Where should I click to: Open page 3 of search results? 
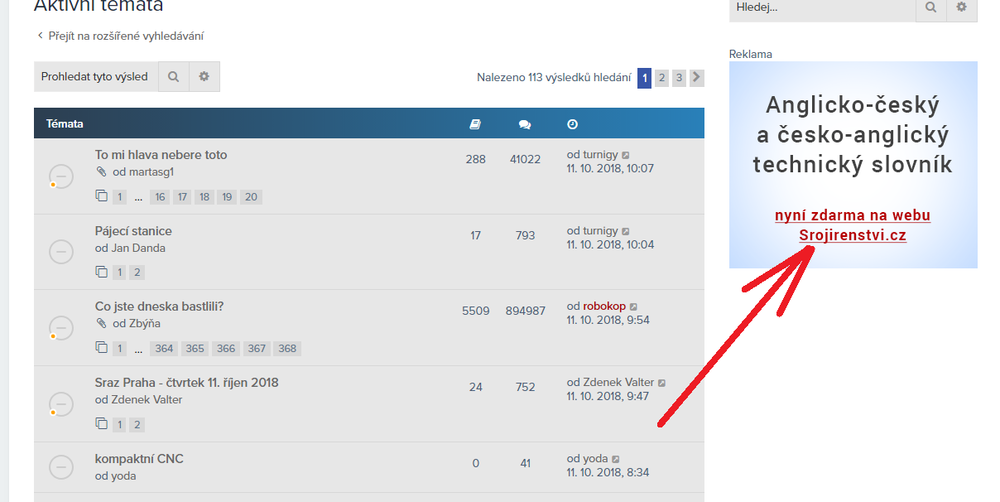coord(679,78)
